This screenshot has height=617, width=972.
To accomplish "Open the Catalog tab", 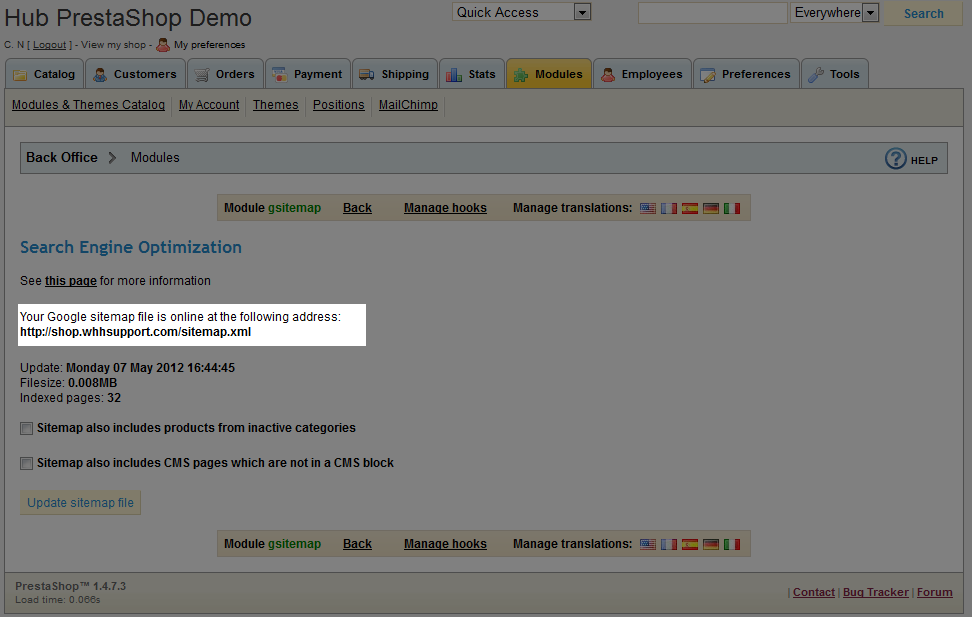I will (43, 74).
